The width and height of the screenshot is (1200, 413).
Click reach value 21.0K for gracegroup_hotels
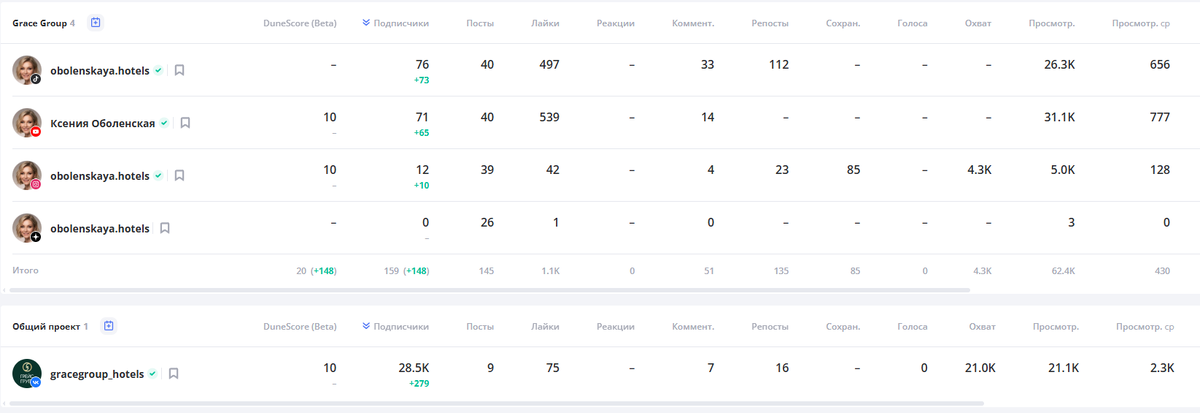(x=980, y=368)
